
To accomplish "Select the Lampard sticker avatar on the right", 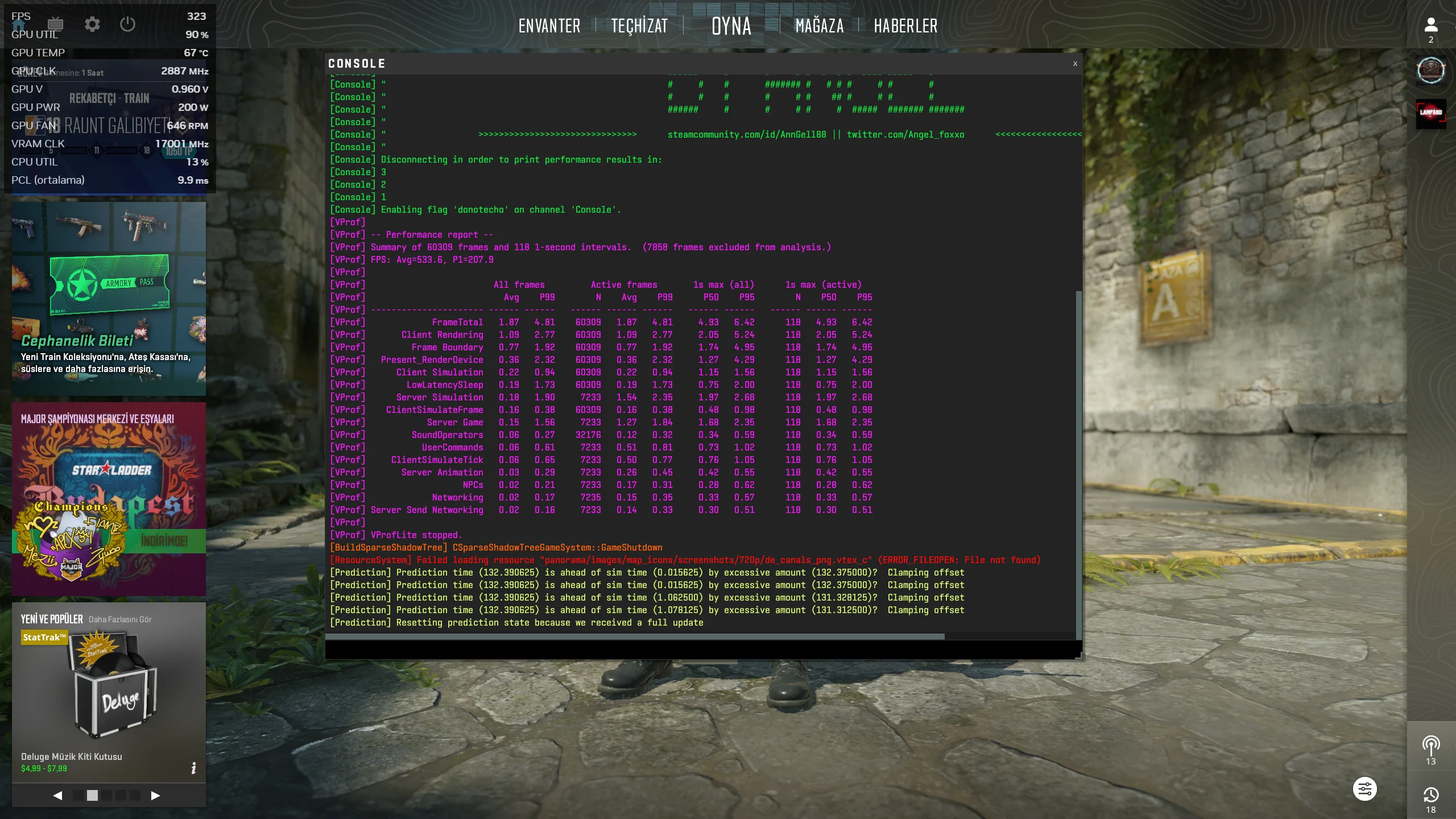I will 1431,115.
